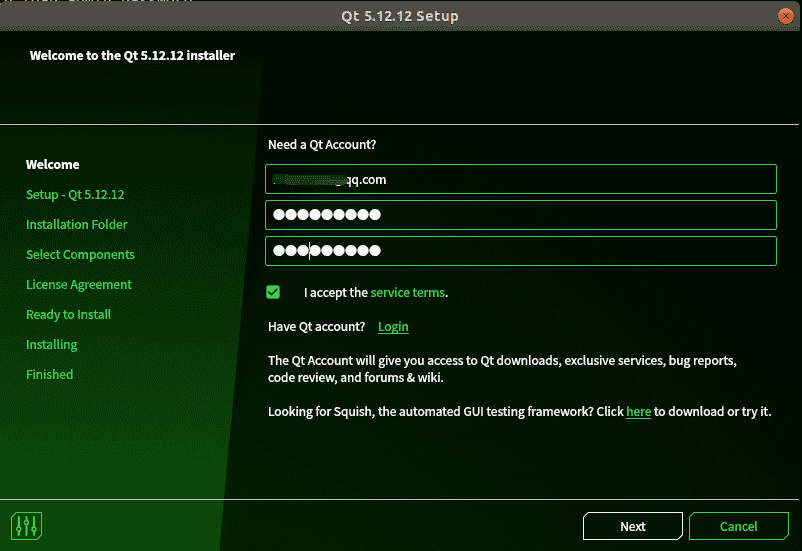Screen dimensions: 802x551
Task: Click the Login link
Action: click(393, 327)
